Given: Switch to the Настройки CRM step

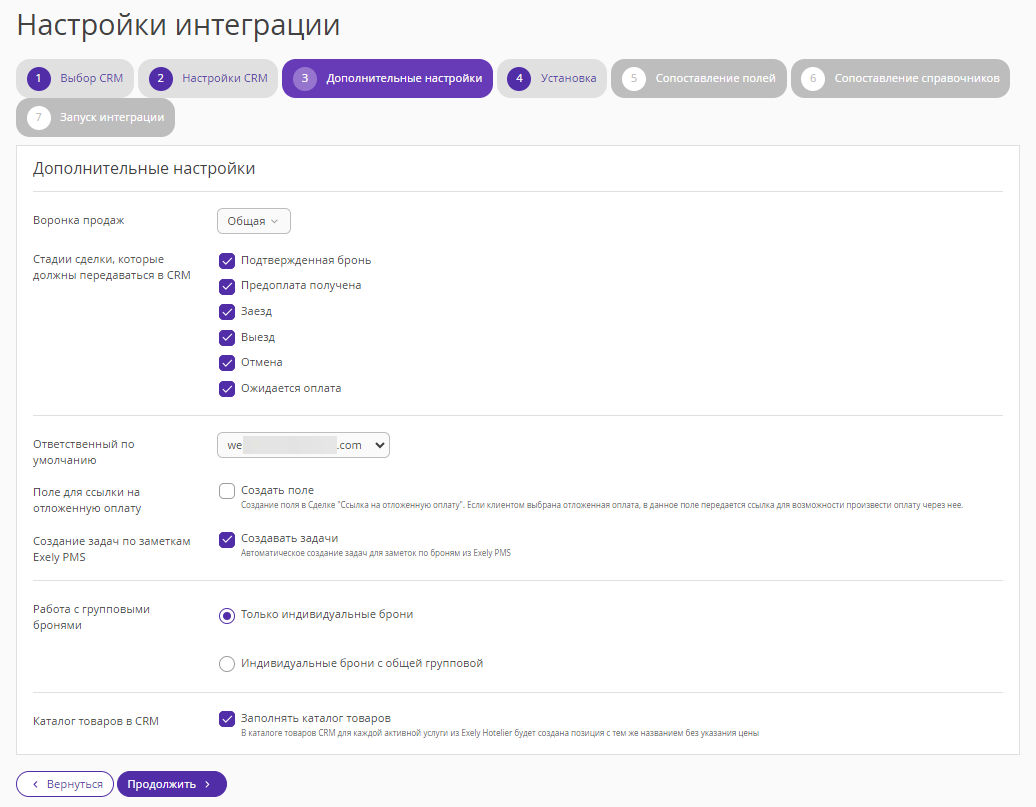Looking at the screenshot, I should point(208,79).
